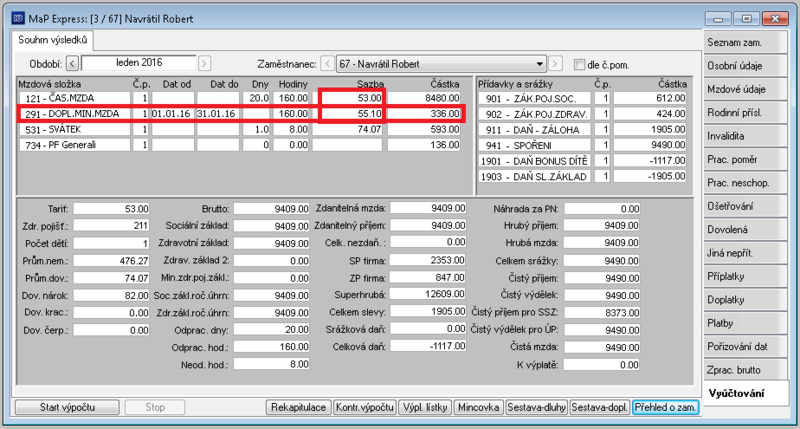Open 'Rekapitulace' report
This screenshot has height=429, width=800.
(298, 407)
